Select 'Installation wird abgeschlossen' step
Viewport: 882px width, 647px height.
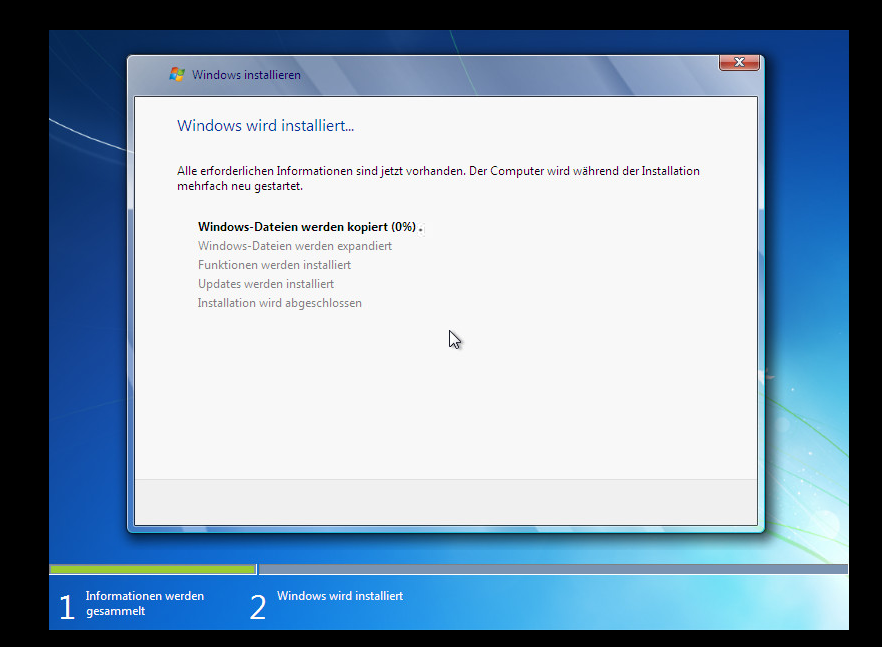click(280, 303)
